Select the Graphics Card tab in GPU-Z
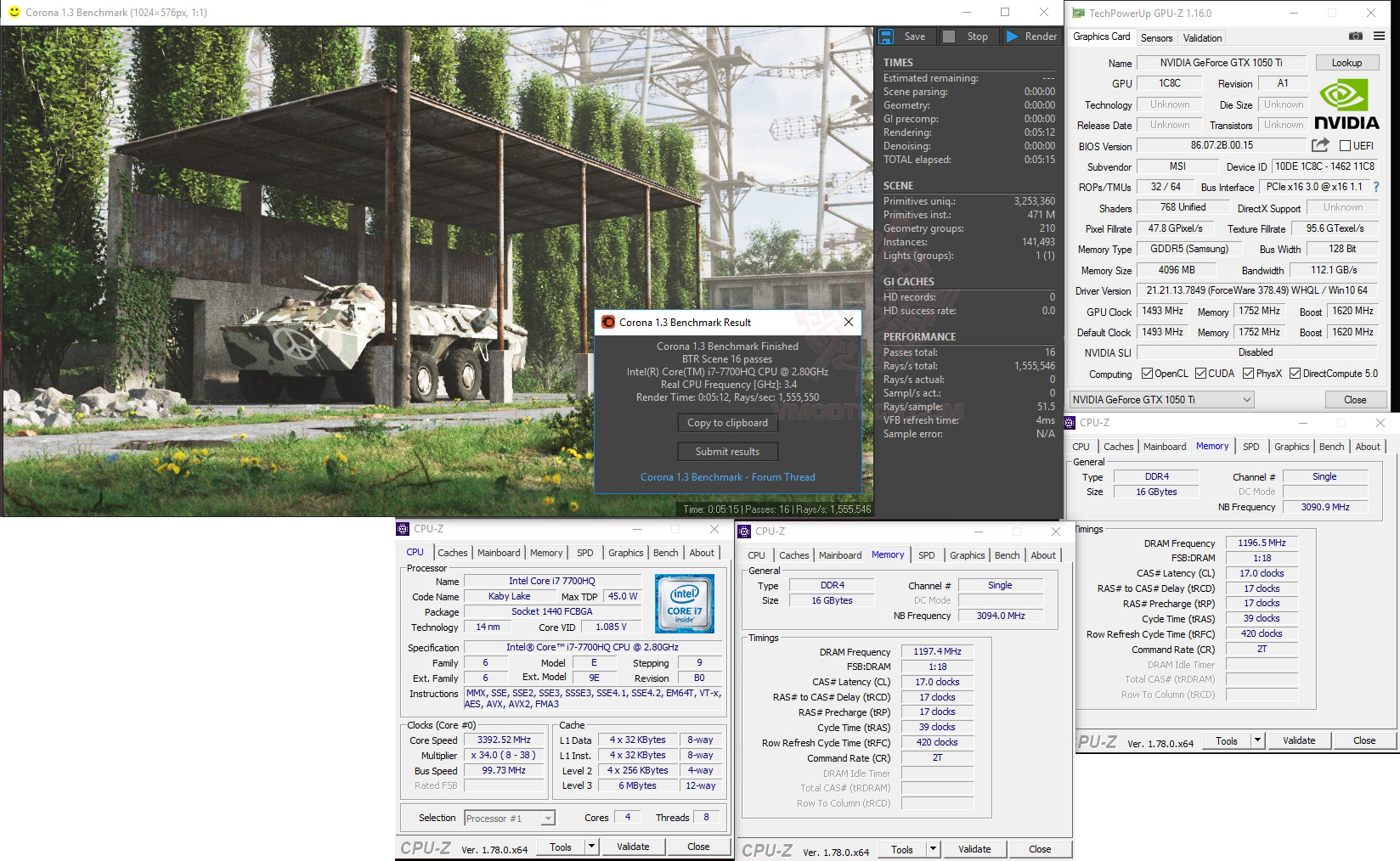1400x861 pixels. pyautogui.click(x=1101, y=37)
